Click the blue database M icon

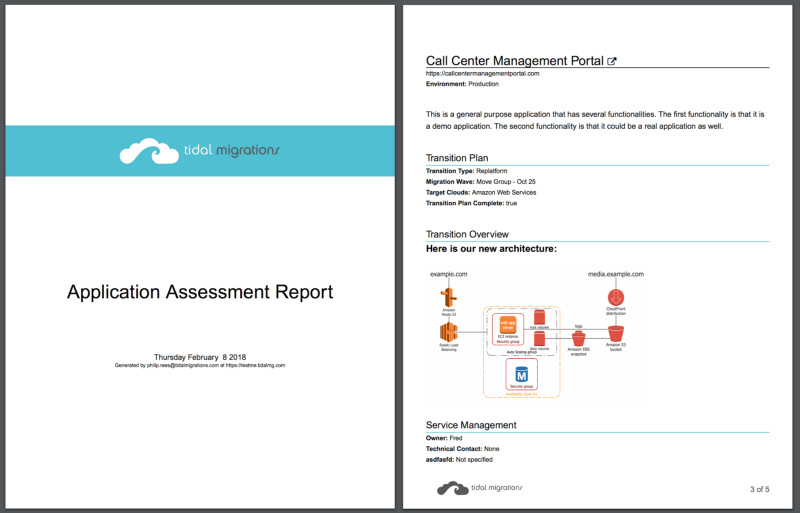point(521,374)
